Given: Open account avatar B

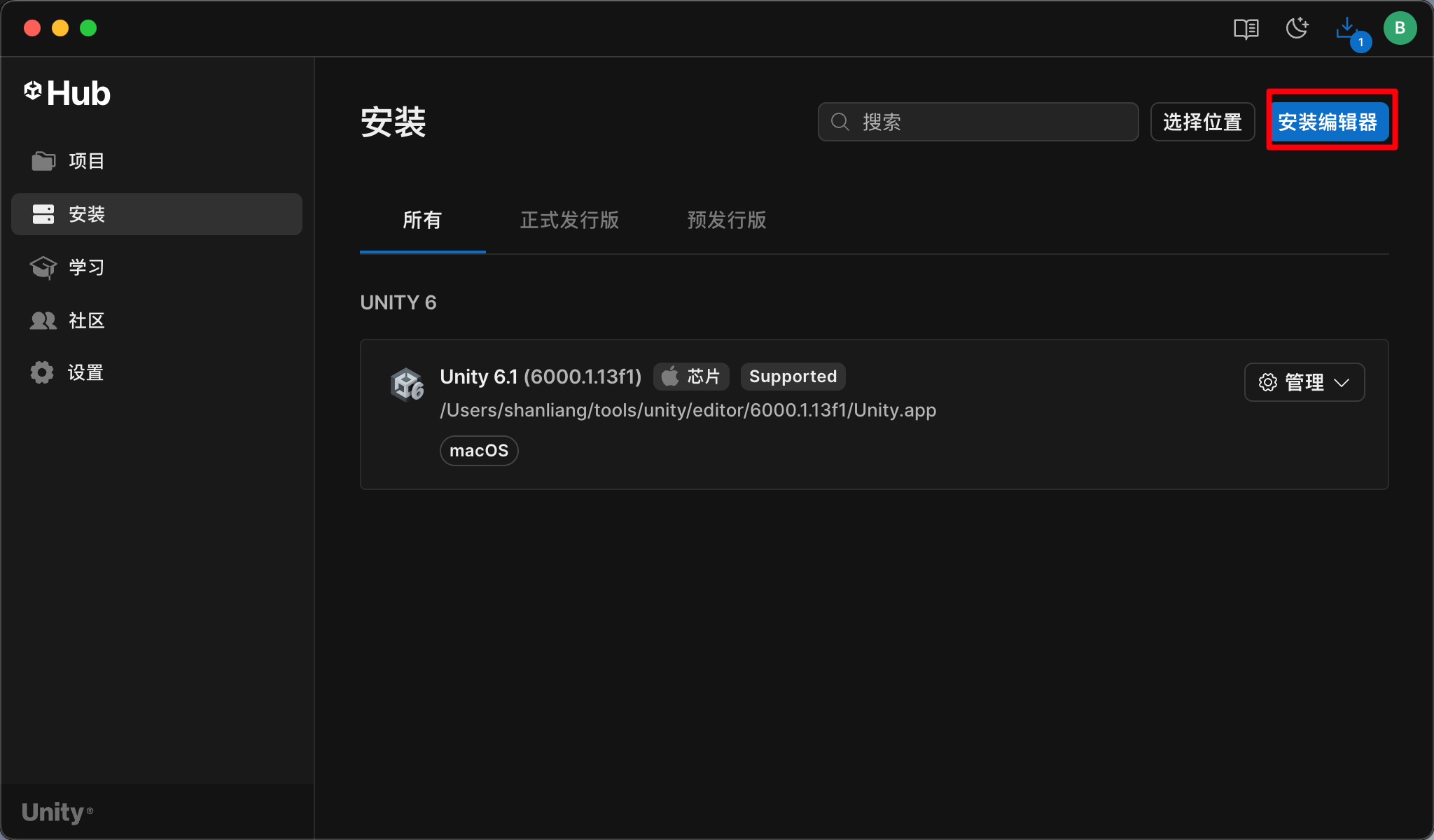Looking at the screenshot, I should pos(1400,28).
